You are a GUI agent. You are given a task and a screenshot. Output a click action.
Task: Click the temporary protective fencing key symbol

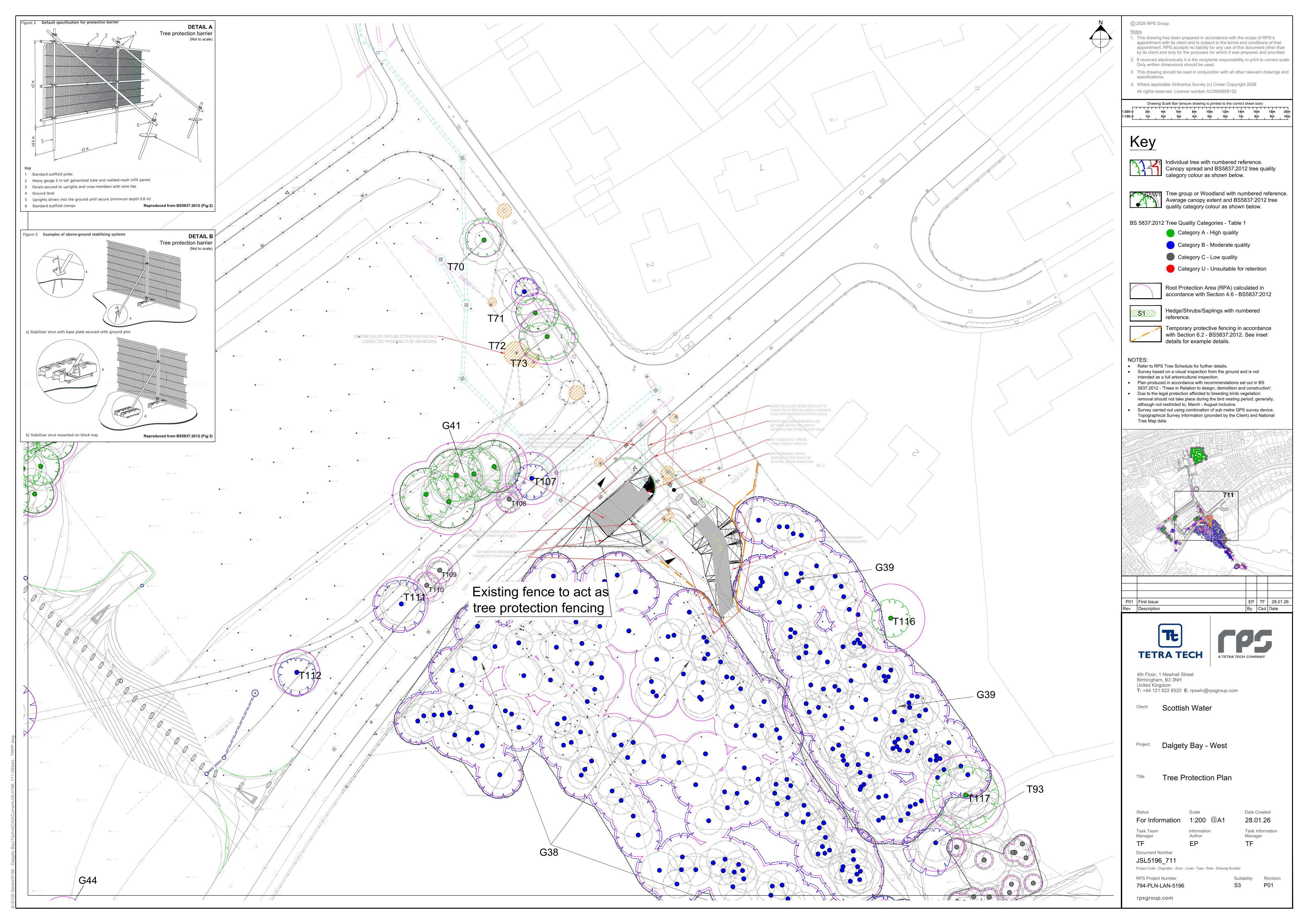(1145, 334)
